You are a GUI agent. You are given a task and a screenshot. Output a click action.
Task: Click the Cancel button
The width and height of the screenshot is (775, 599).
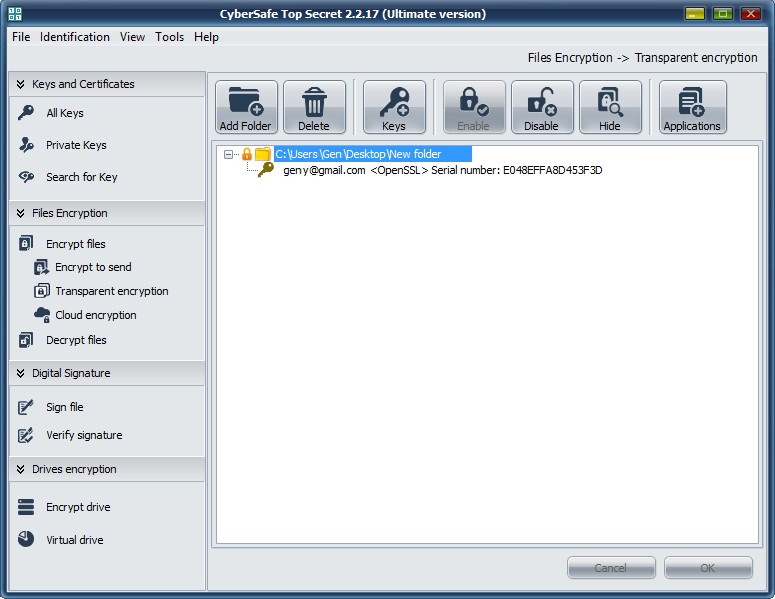point(611,568)
